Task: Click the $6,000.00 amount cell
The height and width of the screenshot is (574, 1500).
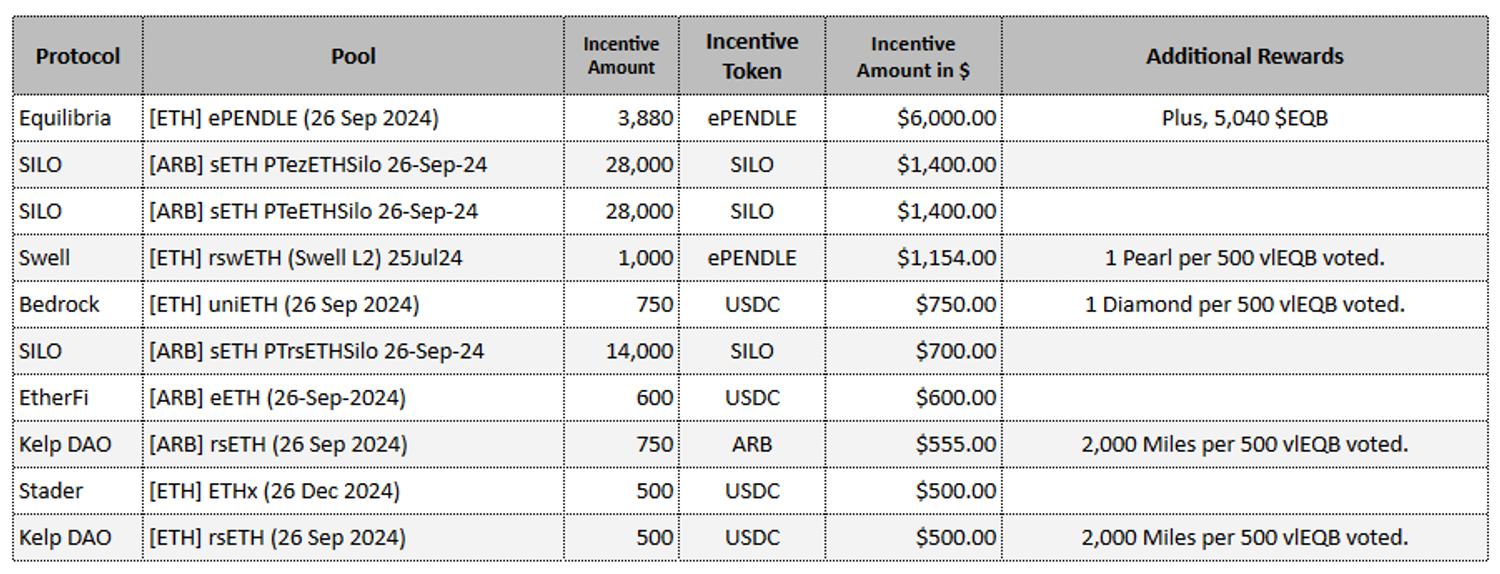Action: point(946,118)
